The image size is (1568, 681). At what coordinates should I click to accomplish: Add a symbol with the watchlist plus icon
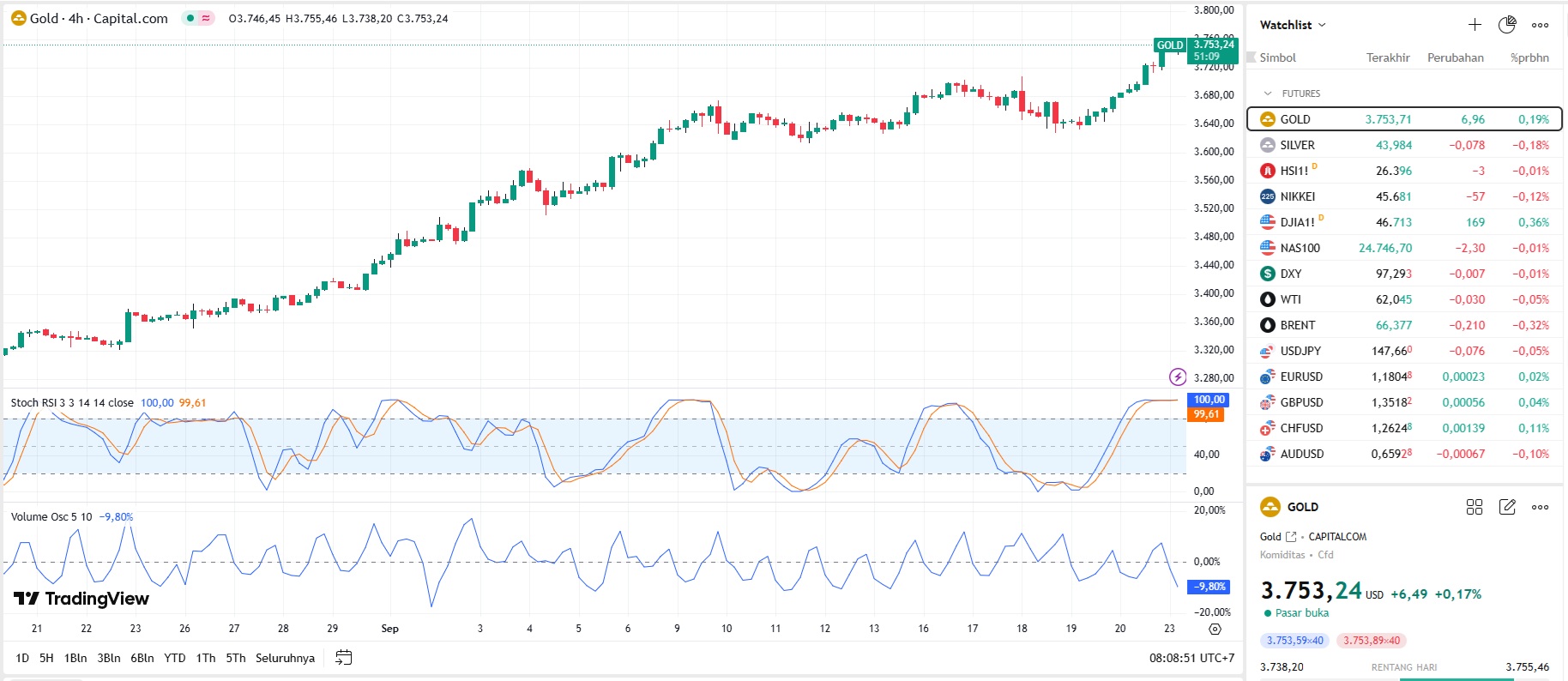tap(1475, 25)
